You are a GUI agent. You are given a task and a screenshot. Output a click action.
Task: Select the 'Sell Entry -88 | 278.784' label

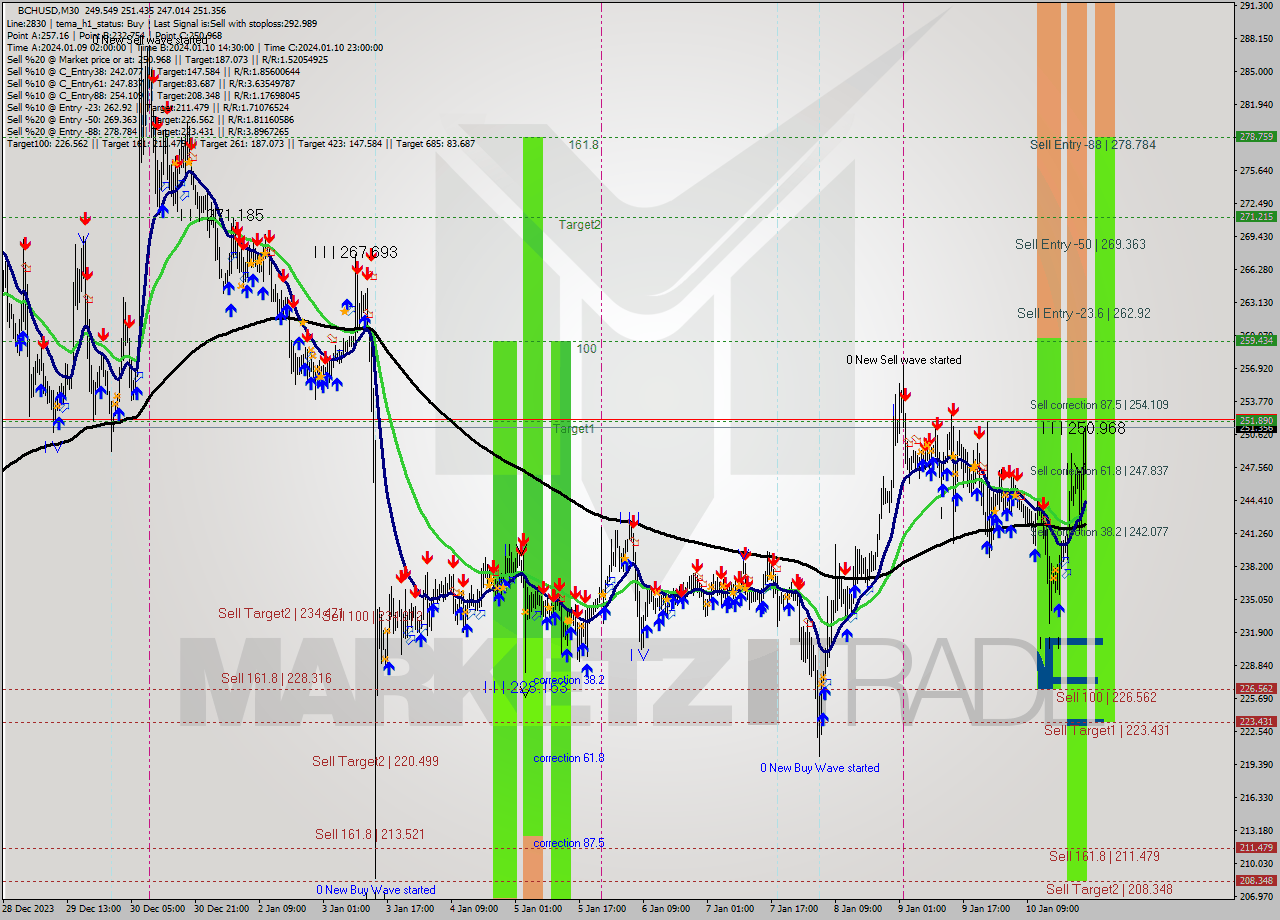(1093, 145)
